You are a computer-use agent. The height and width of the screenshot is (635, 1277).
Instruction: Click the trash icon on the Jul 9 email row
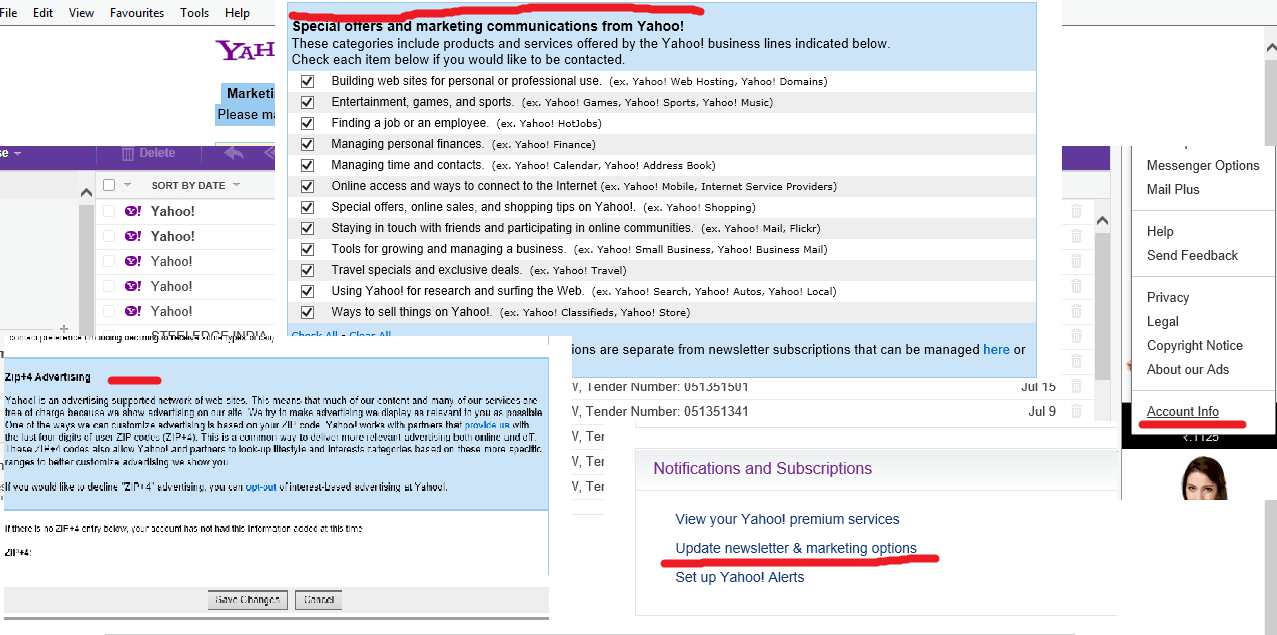(1076, 411)
